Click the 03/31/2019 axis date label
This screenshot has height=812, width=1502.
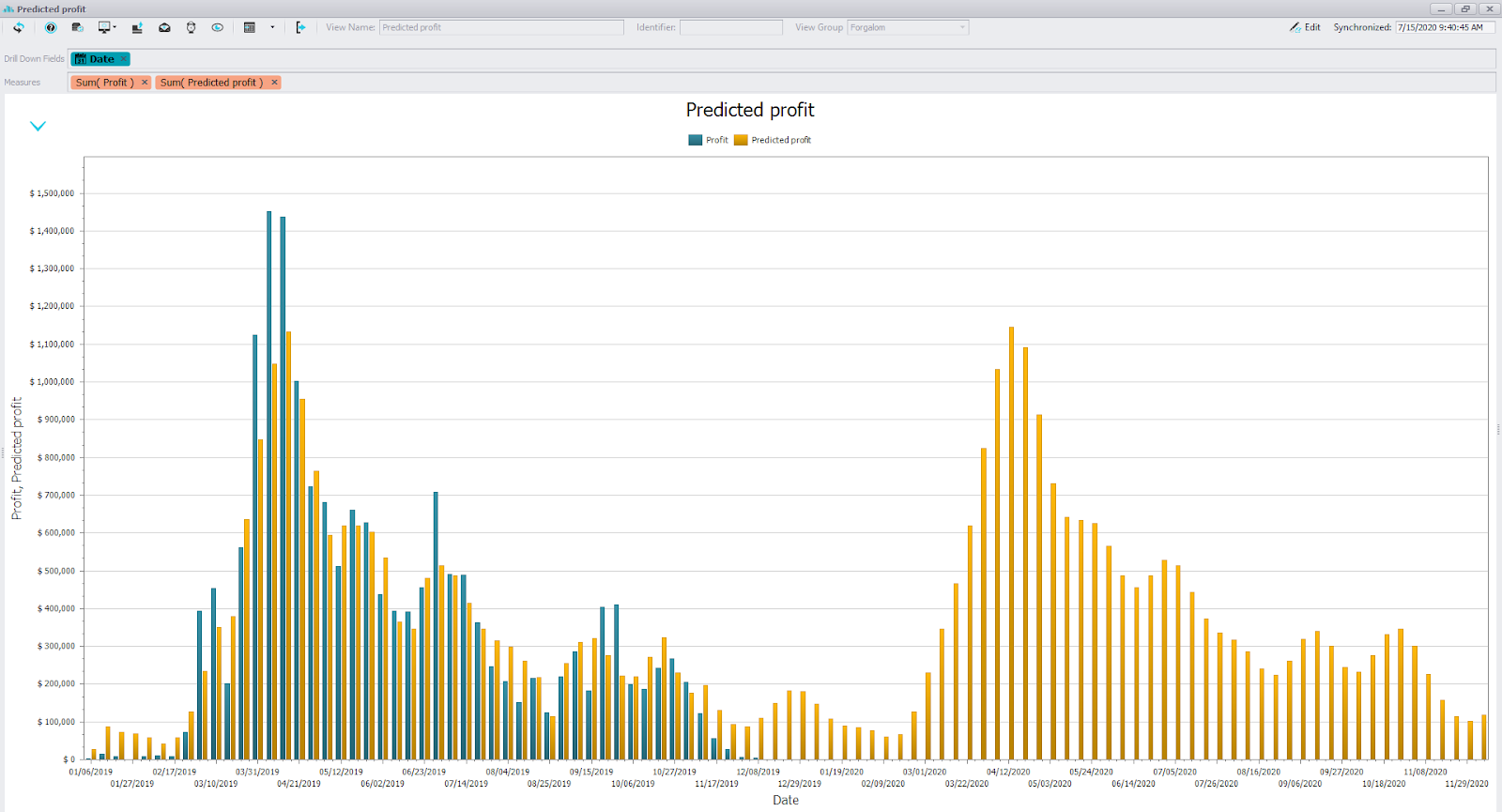pyautogui.click(x=257, y=772)
